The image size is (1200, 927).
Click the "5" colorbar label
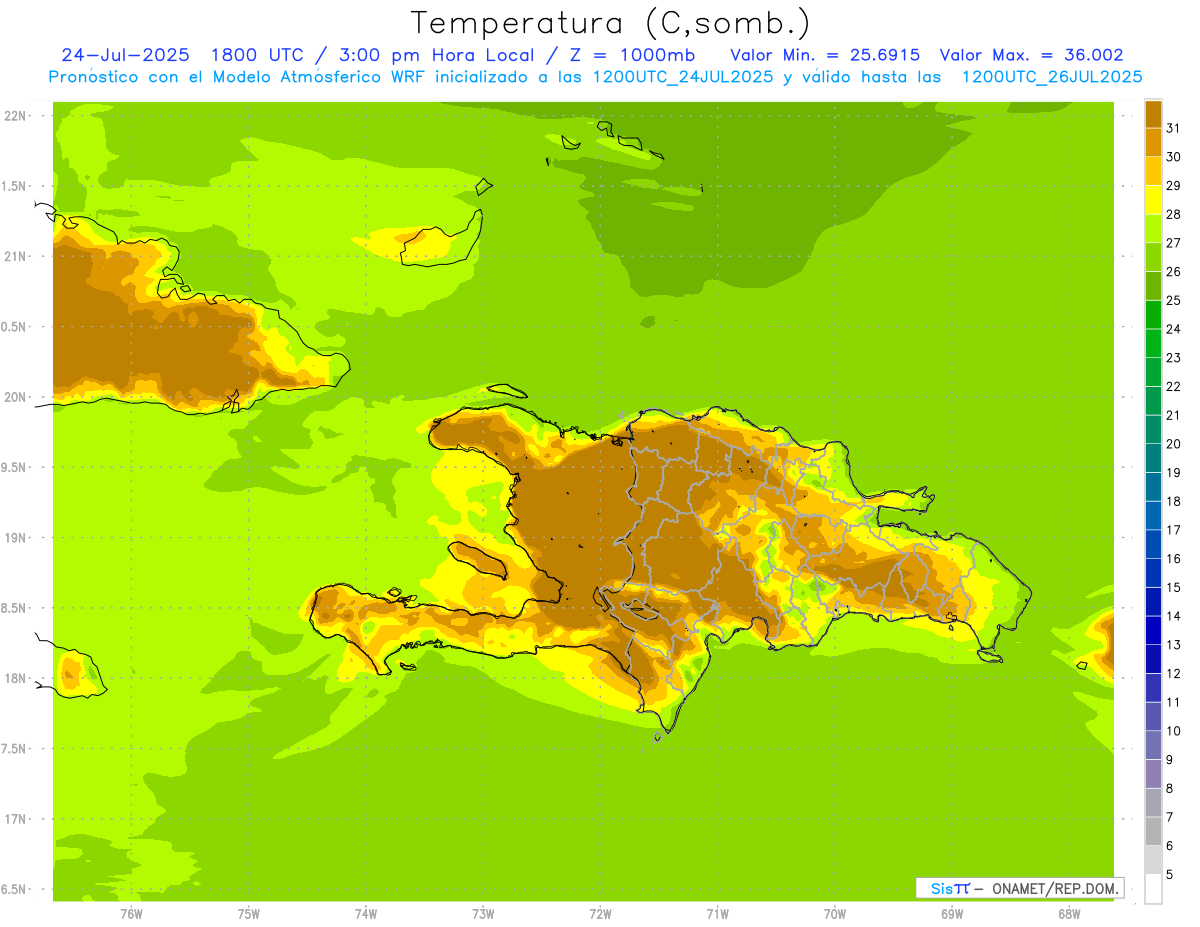[1170, 874]
